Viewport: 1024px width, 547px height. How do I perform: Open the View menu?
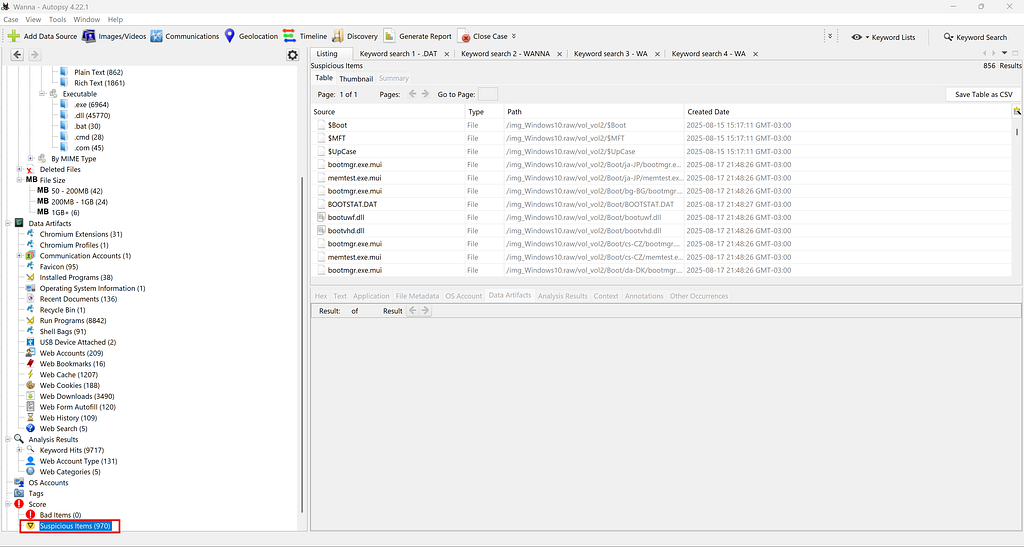33,20
